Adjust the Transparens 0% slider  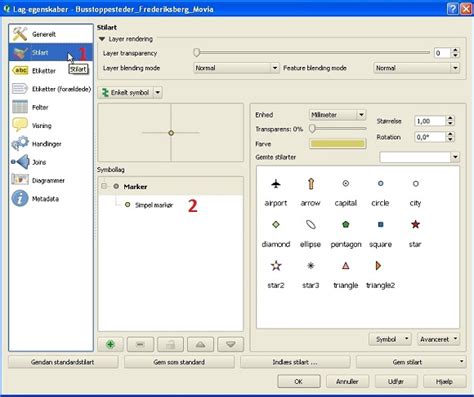pyautogui.click(x=312, y=128)
